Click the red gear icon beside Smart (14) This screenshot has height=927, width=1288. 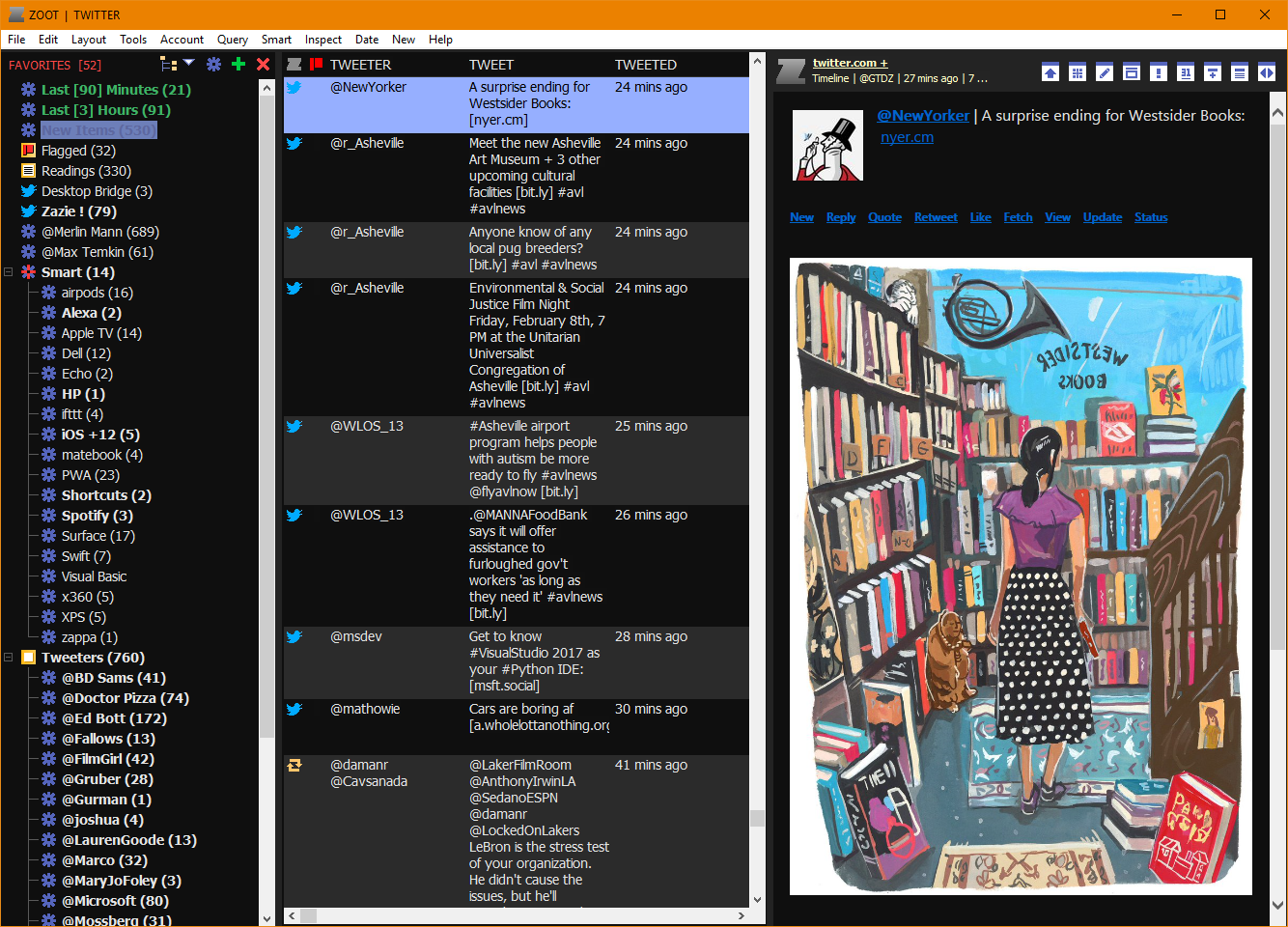tap(29, 272)
